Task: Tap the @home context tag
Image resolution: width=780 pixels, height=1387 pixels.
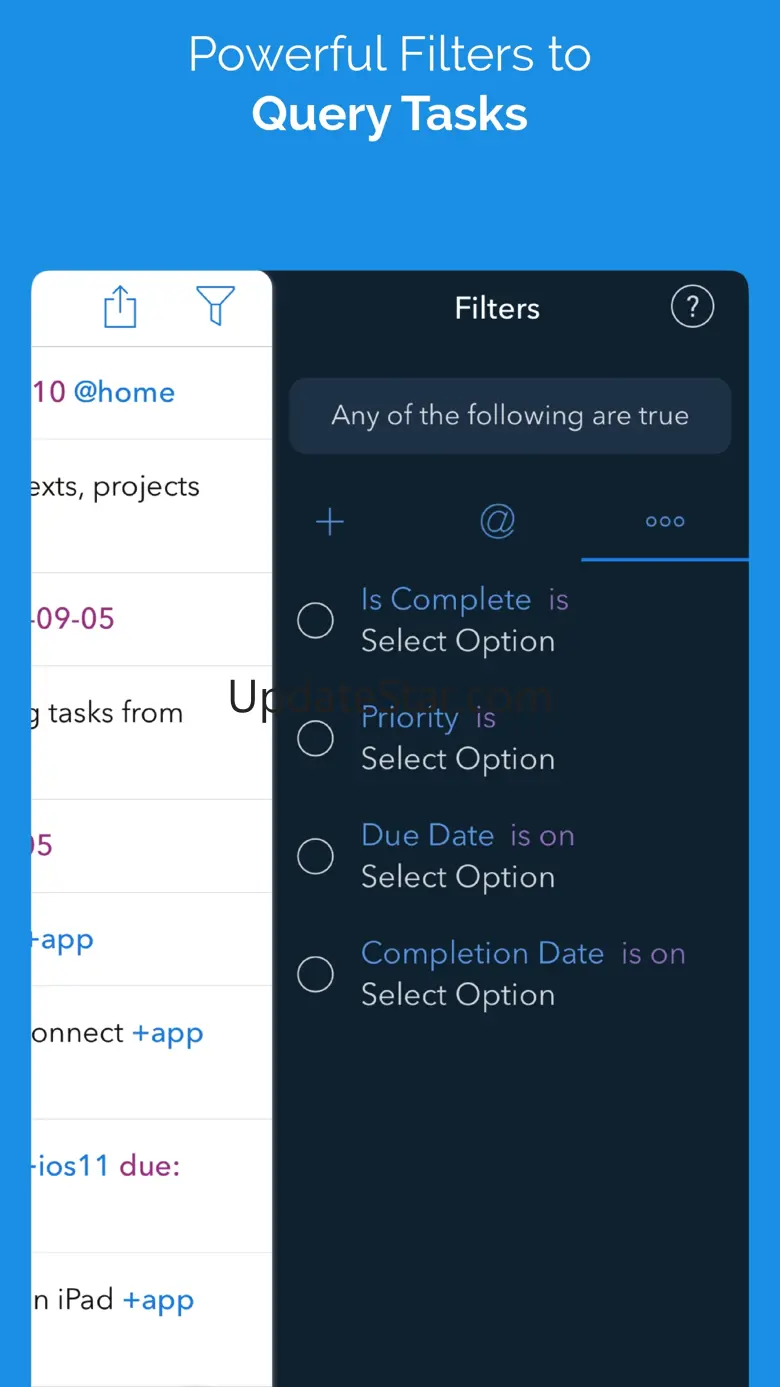Action: tap(124, 392)
